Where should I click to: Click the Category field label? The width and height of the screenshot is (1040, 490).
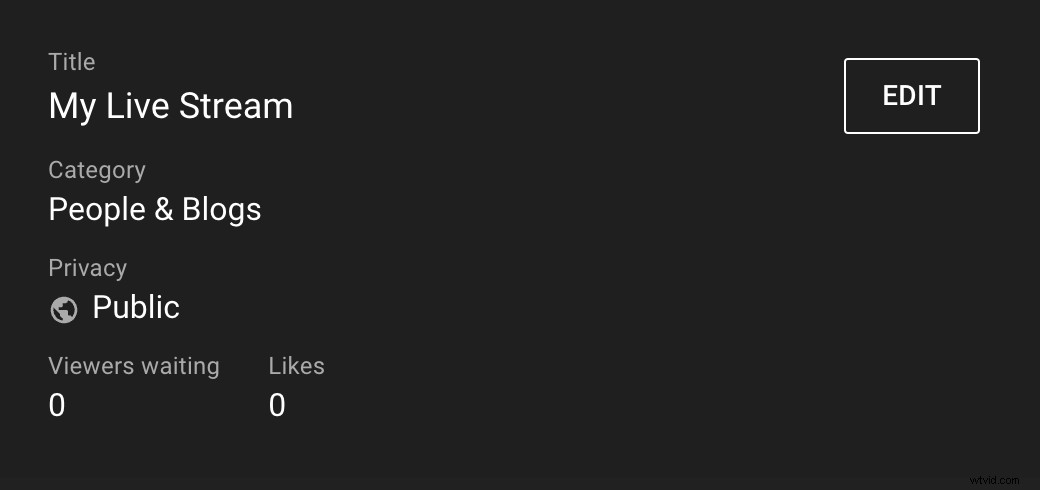click(97, 170)
